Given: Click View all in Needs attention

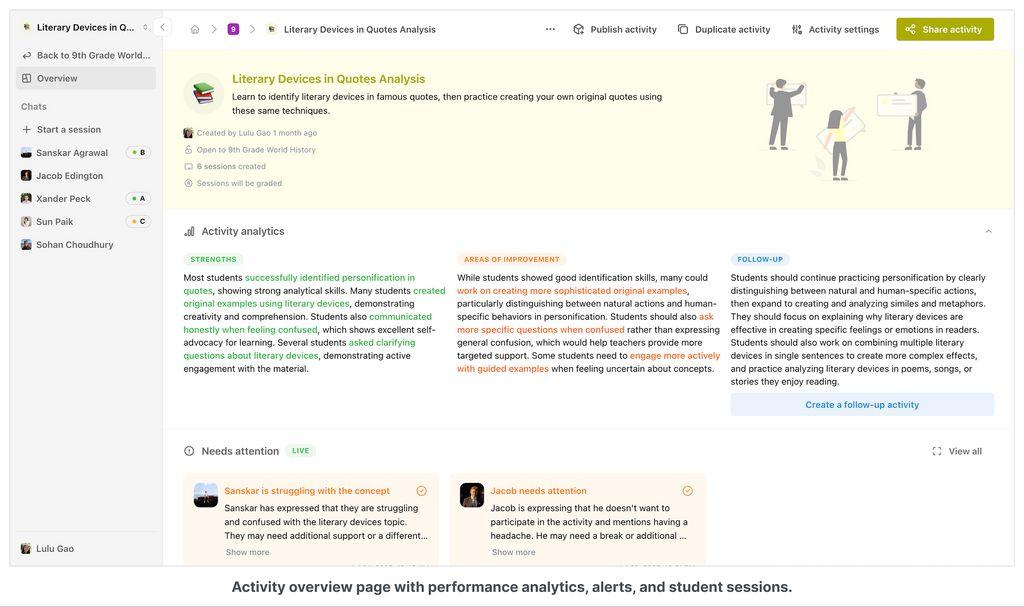Looking at the screenshot, I should pyautogui.click(x=957, y=451).
